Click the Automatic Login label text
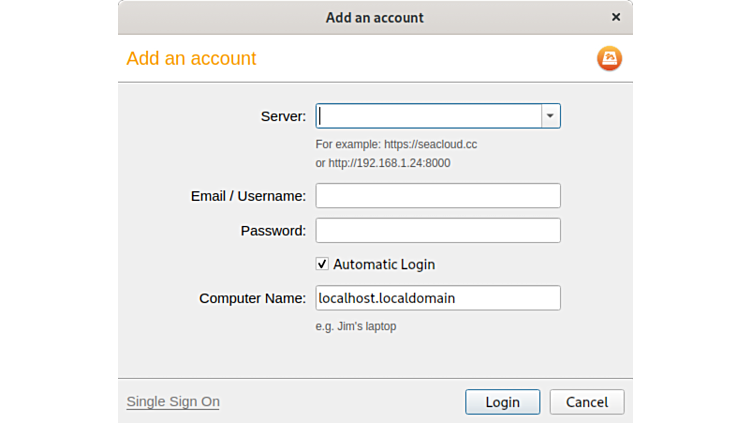 [x=384, y=265]
